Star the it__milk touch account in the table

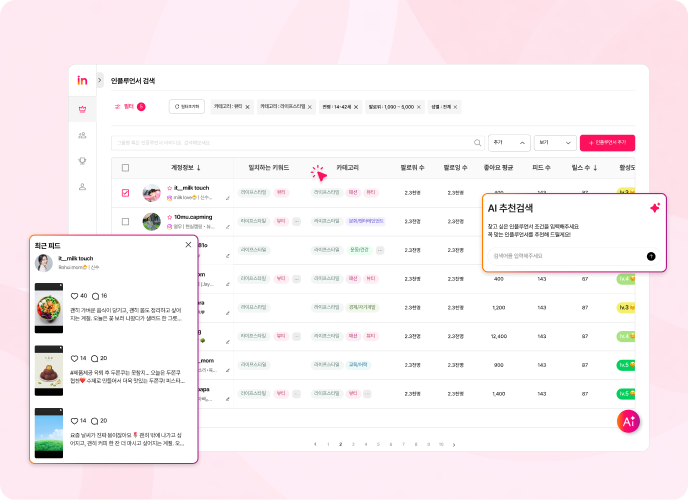pyautogui.click(x=169, y=188)
